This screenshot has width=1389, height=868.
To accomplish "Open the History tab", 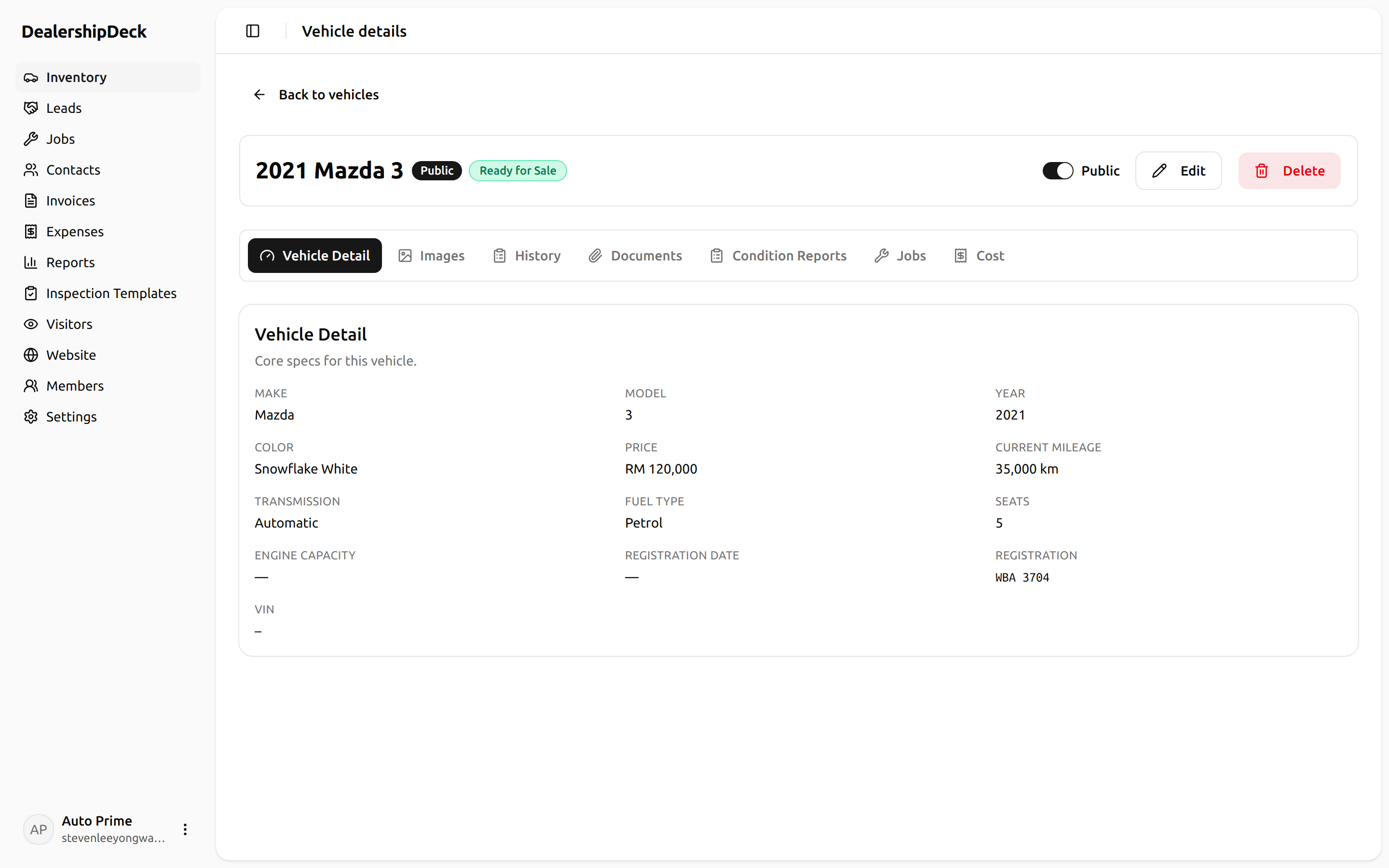I will click(x=527, y=256).
